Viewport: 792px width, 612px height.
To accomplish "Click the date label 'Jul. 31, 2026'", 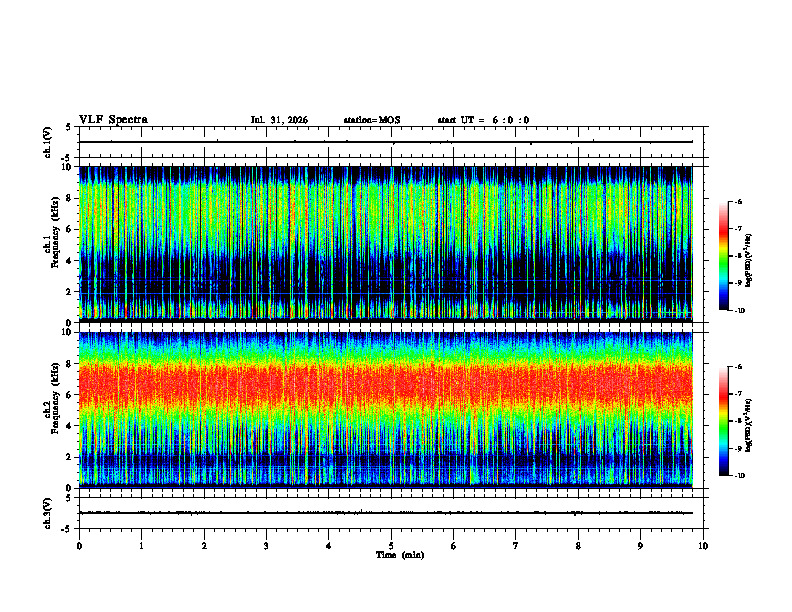I will click(x=279, y=120).
